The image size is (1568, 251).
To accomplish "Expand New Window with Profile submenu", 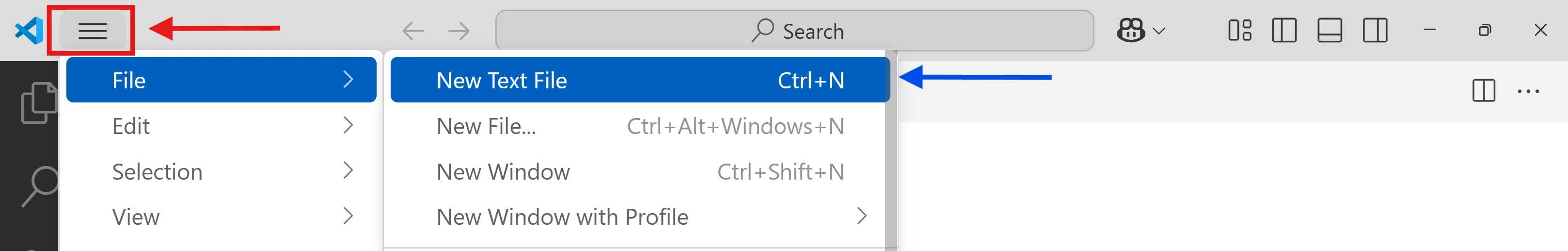I will tap(639, 217).
